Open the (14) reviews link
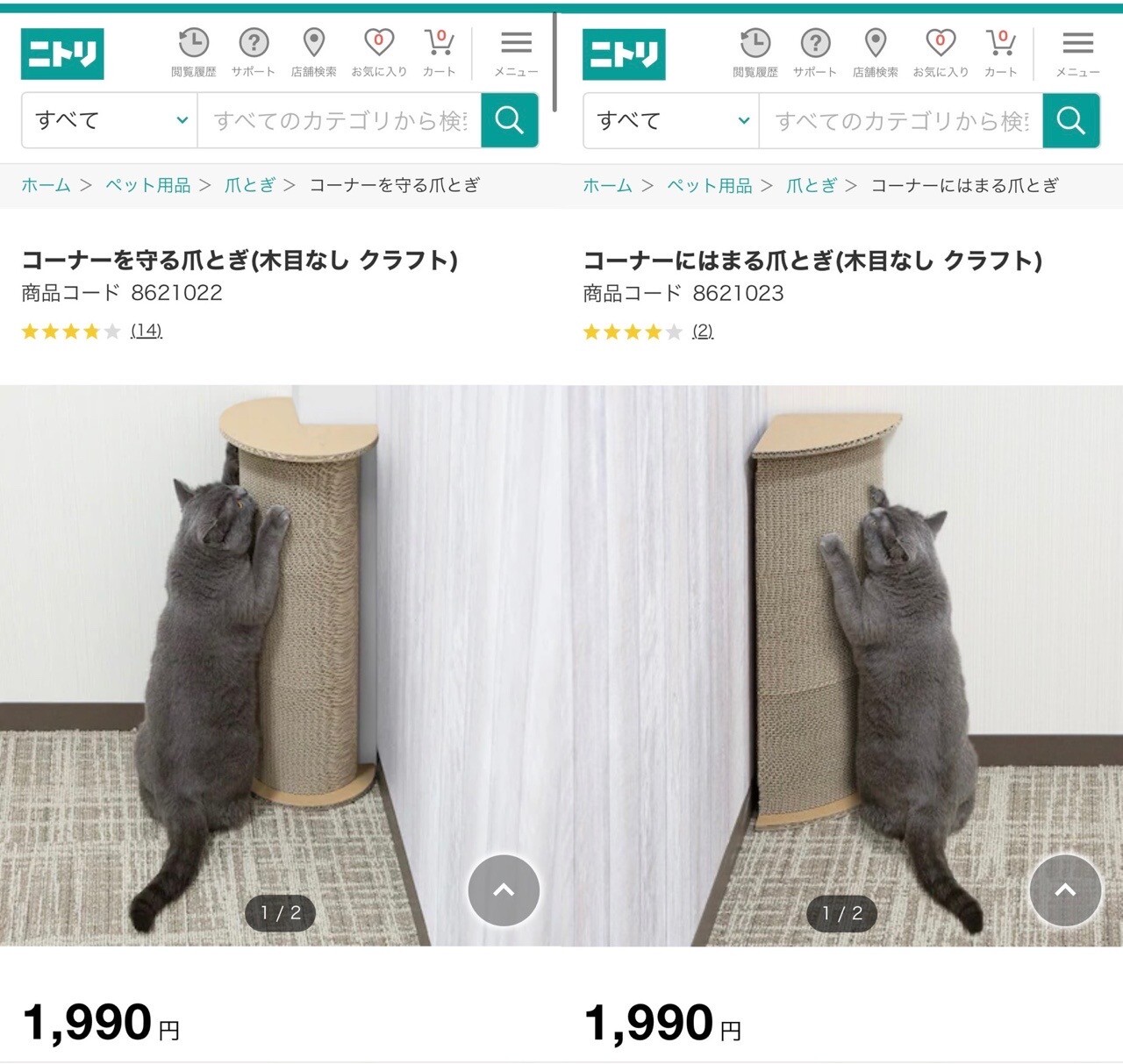 click(x=147, y=331)
